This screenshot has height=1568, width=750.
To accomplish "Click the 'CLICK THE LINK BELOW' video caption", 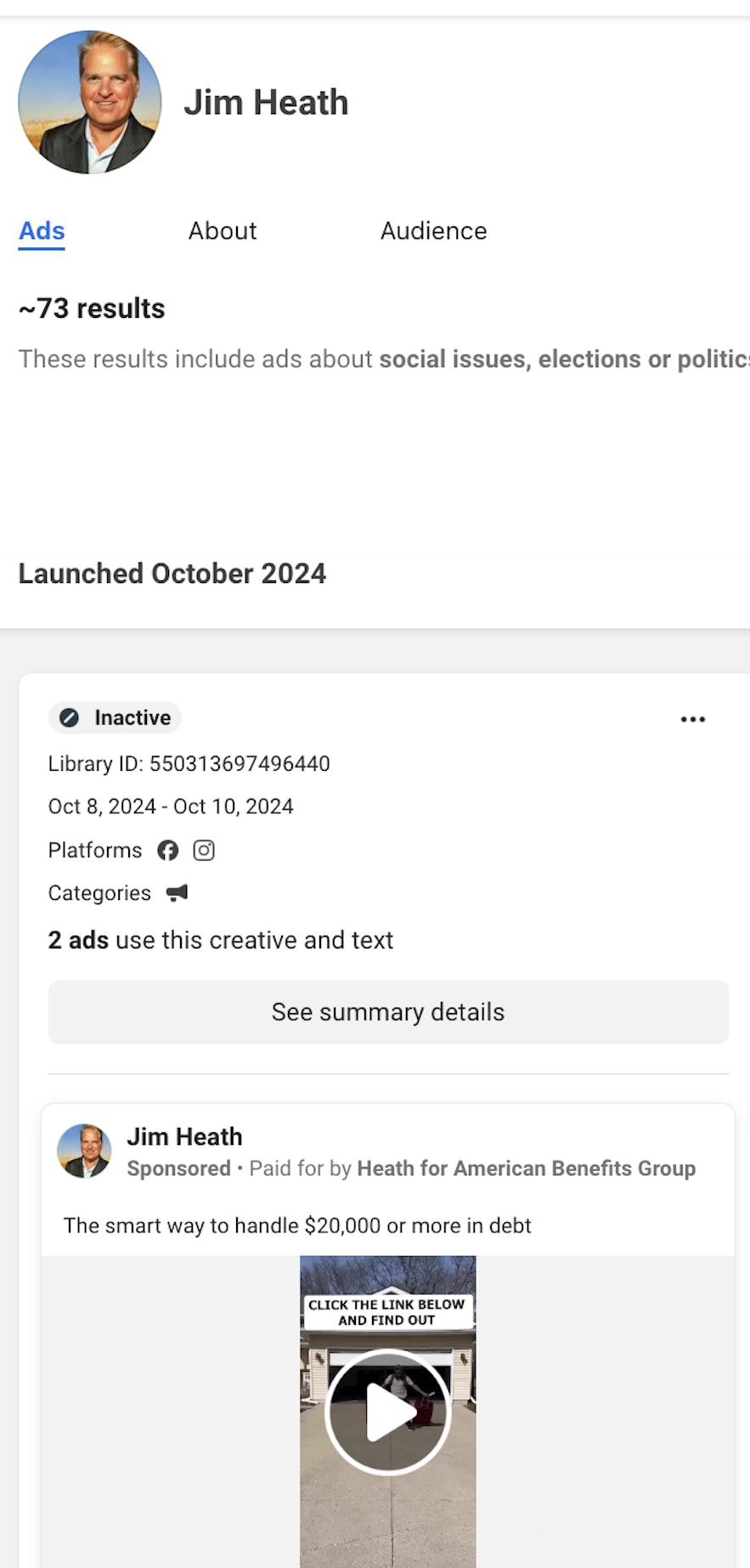I will pos(386,1311).
